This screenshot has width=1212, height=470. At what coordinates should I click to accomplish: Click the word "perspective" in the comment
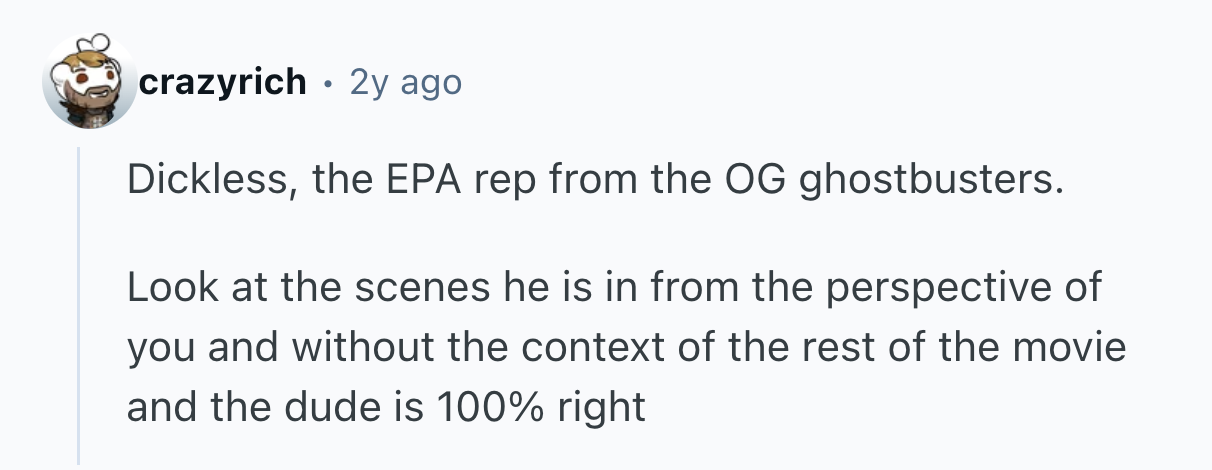[x=925, y=288]
